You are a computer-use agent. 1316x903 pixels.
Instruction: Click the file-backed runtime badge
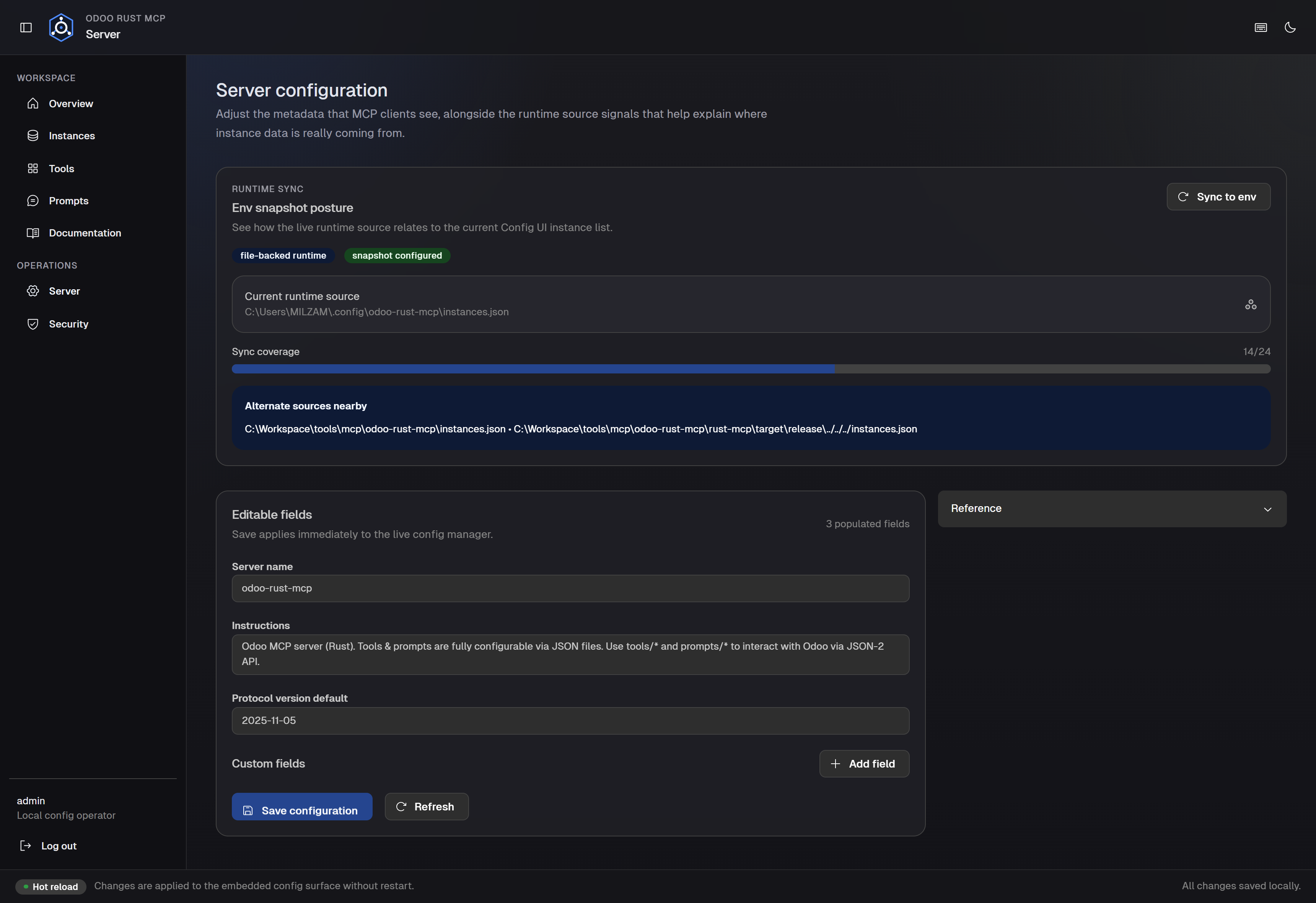283,256
